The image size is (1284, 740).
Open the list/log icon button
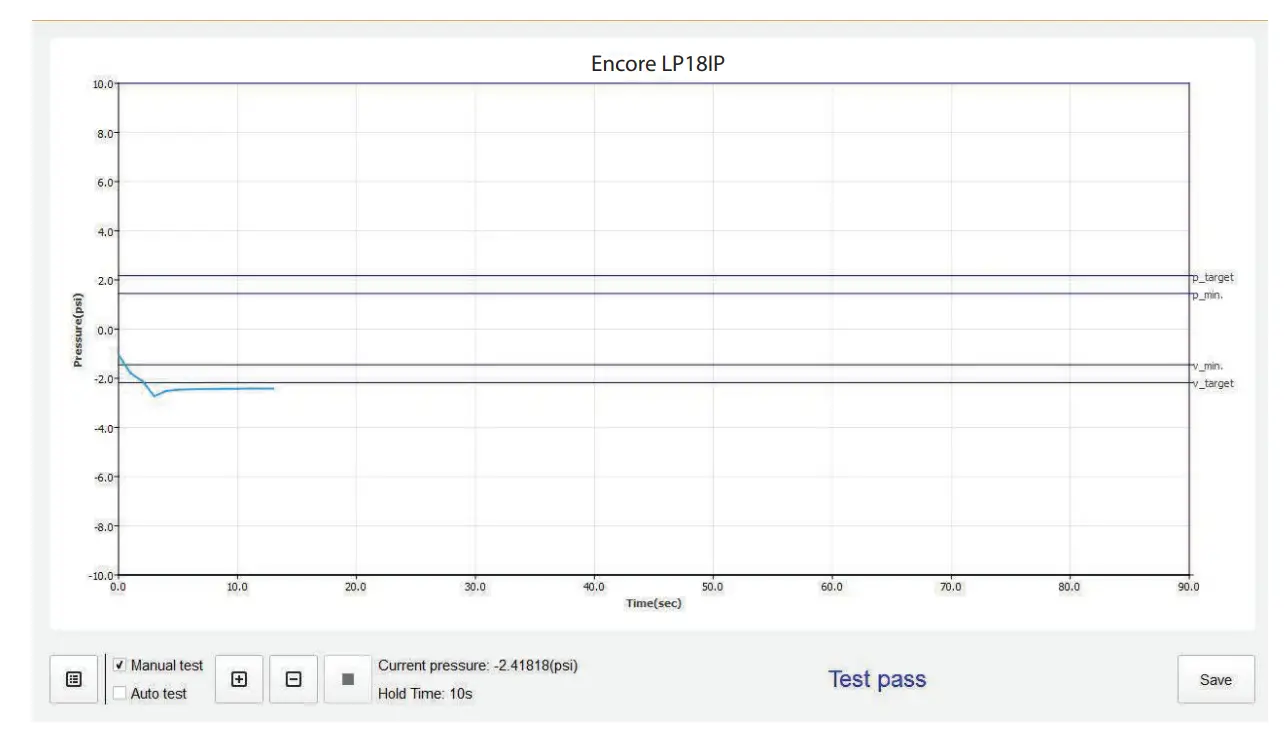coord(74,679)
